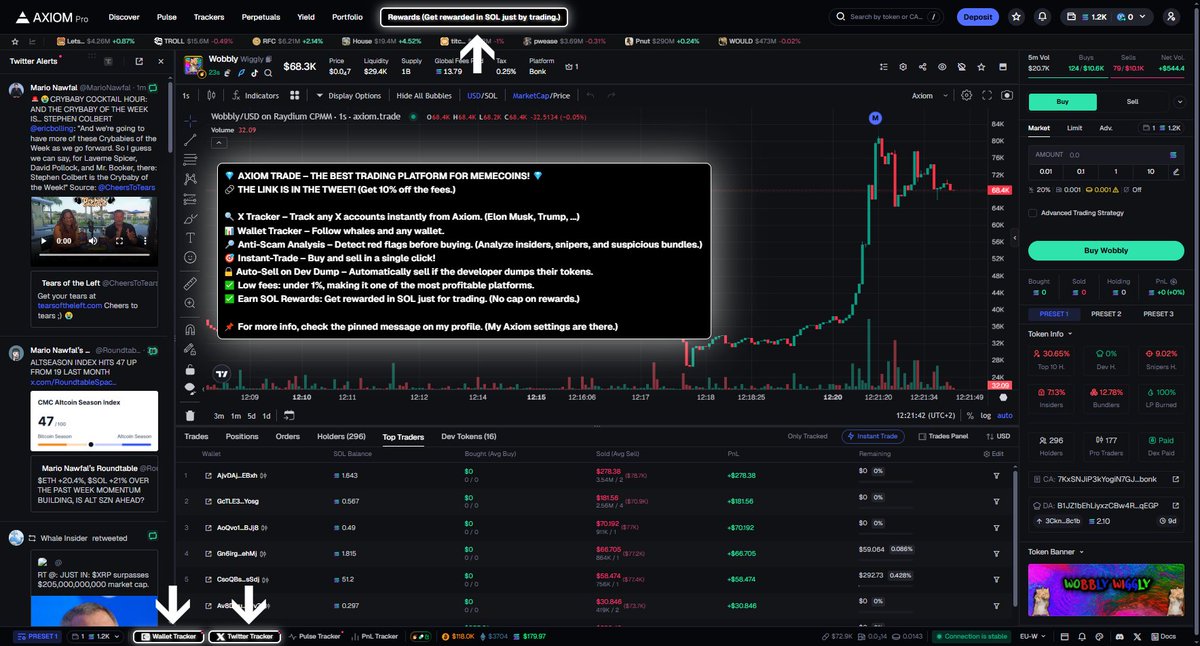The image size is (1200, 646).
Task: Collapse the Token Banner section
Action: [1057, 552]
